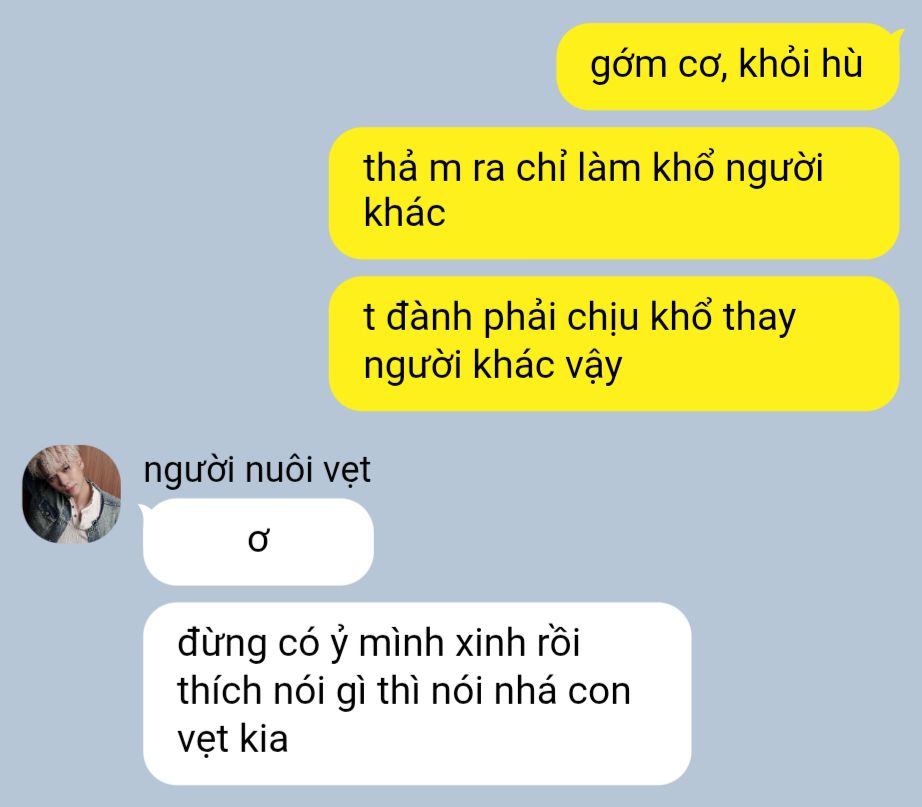
Task: Click the word "thả" in the yellow message
Action: (390, 168)
